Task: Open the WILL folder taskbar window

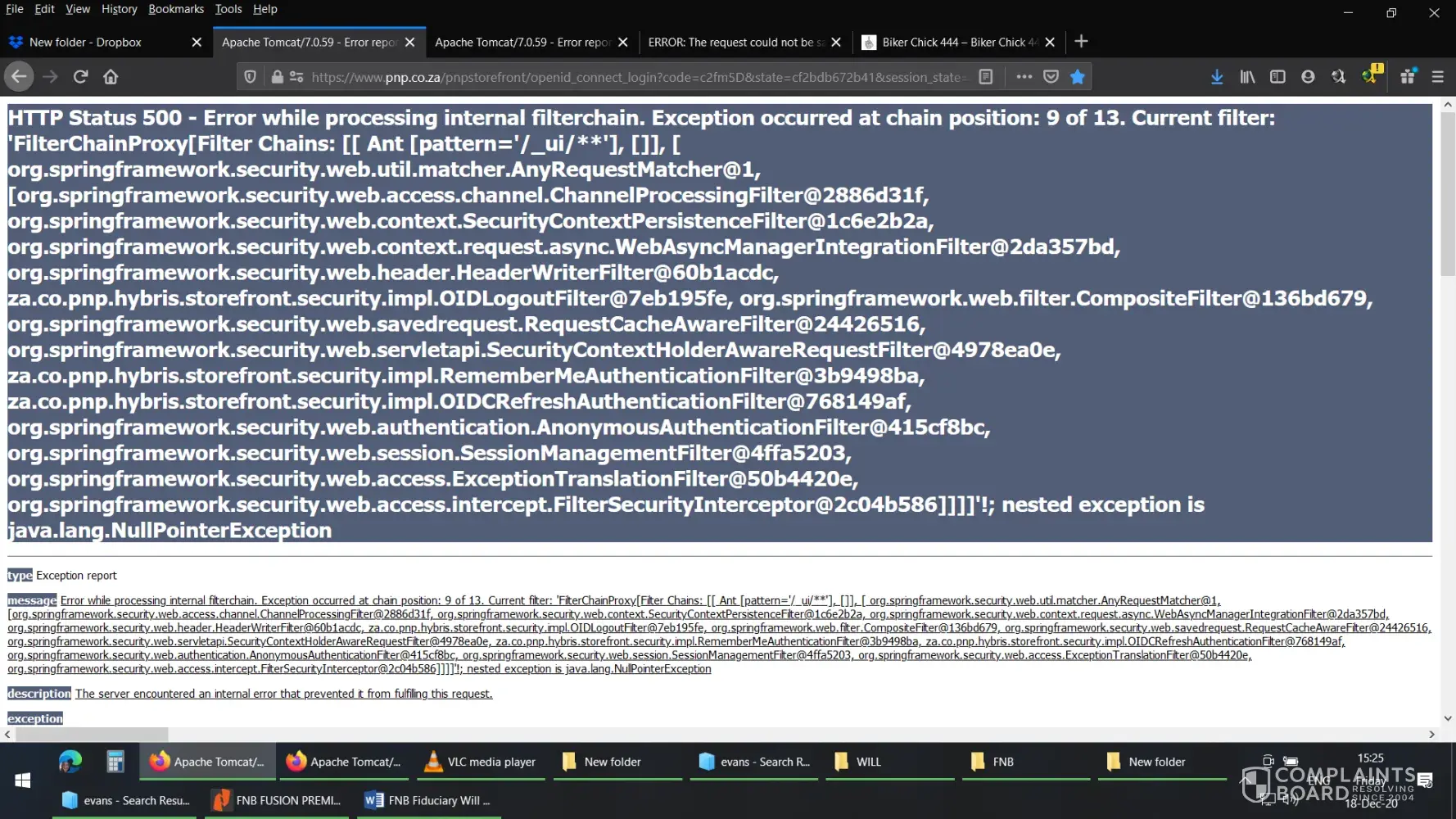Action: click(x=890, y=762)
